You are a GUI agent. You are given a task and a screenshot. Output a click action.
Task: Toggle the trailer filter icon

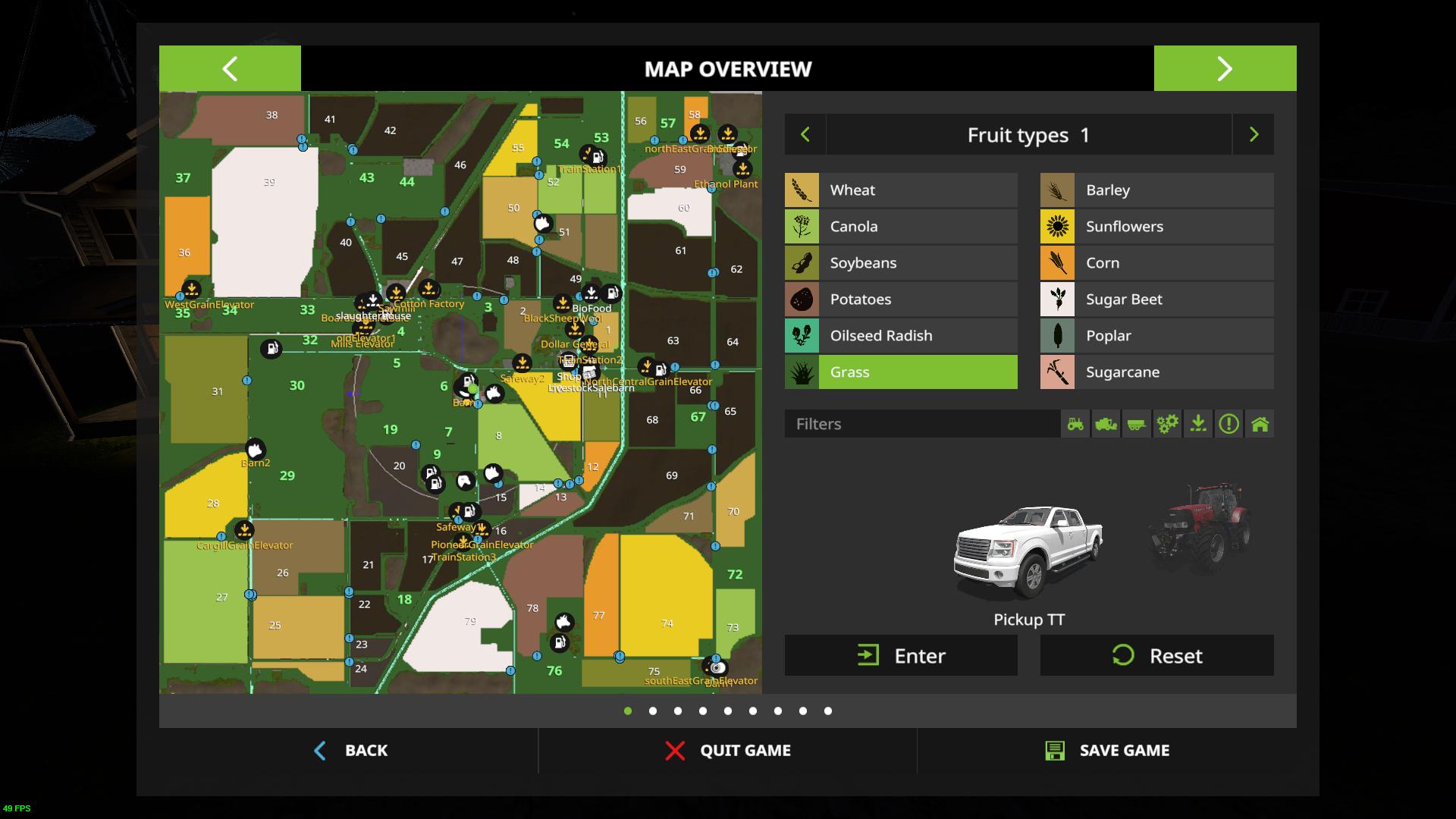tap(1137, 424)
